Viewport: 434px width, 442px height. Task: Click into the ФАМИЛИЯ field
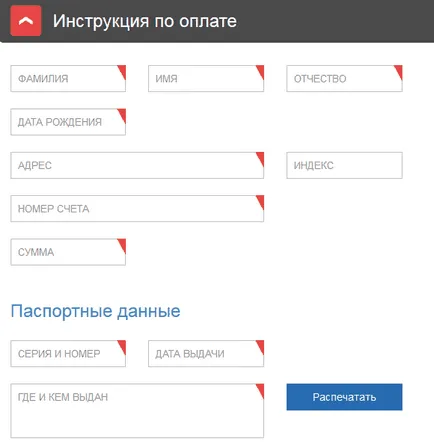pos(68,79)
